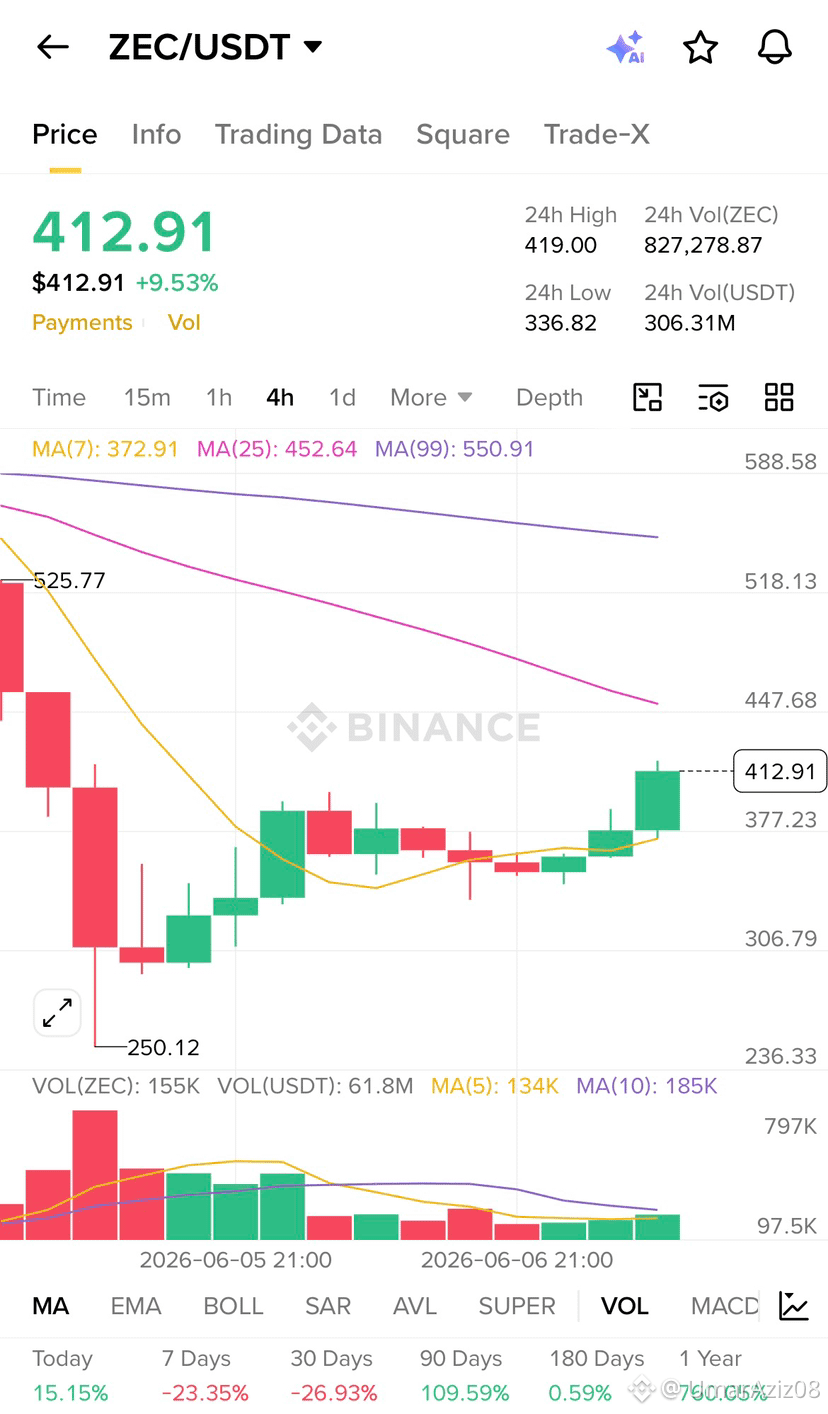The image size is (828, 1414).
Task: Enable the MA main indicator
Action: (51, 1306)
